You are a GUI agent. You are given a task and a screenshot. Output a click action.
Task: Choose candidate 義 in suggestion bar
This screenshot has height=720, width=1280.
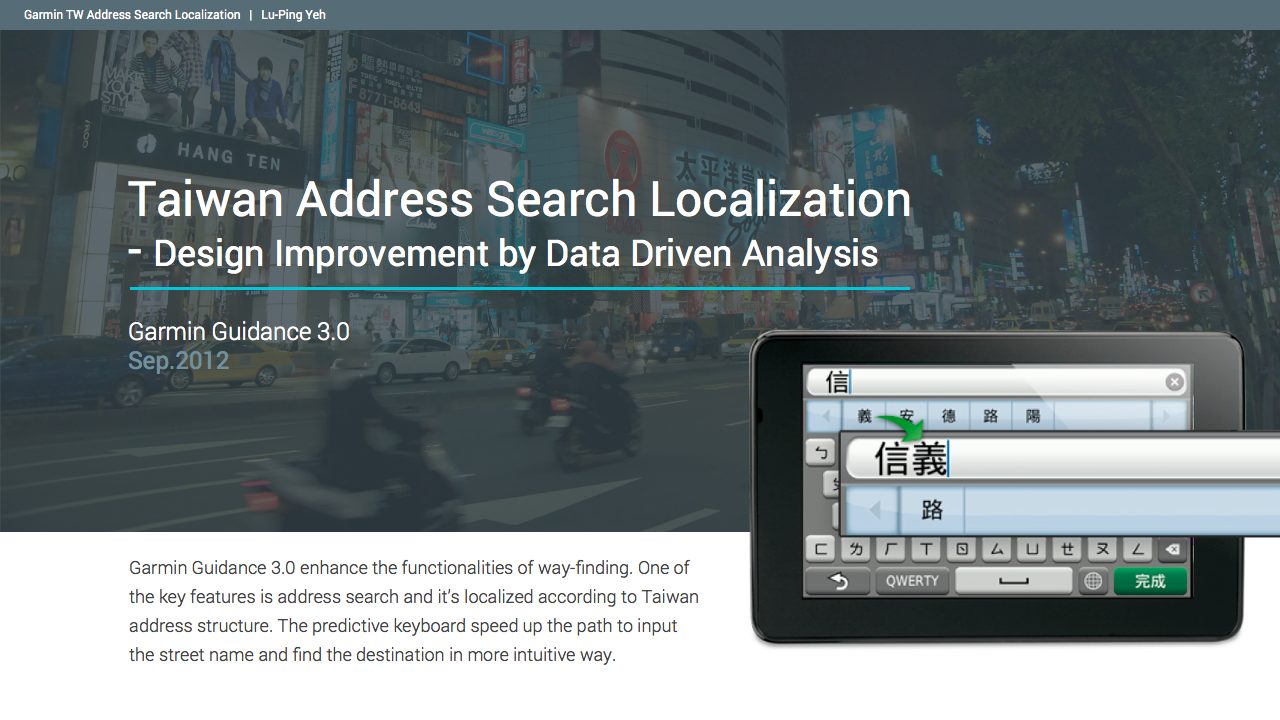[865, 416]
